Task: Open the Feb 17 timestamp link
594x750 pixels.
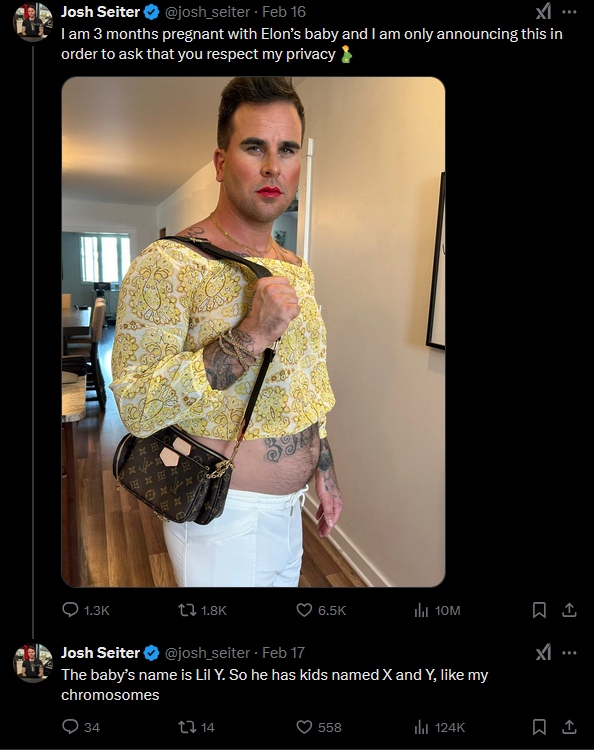Action: click(283, 652)
